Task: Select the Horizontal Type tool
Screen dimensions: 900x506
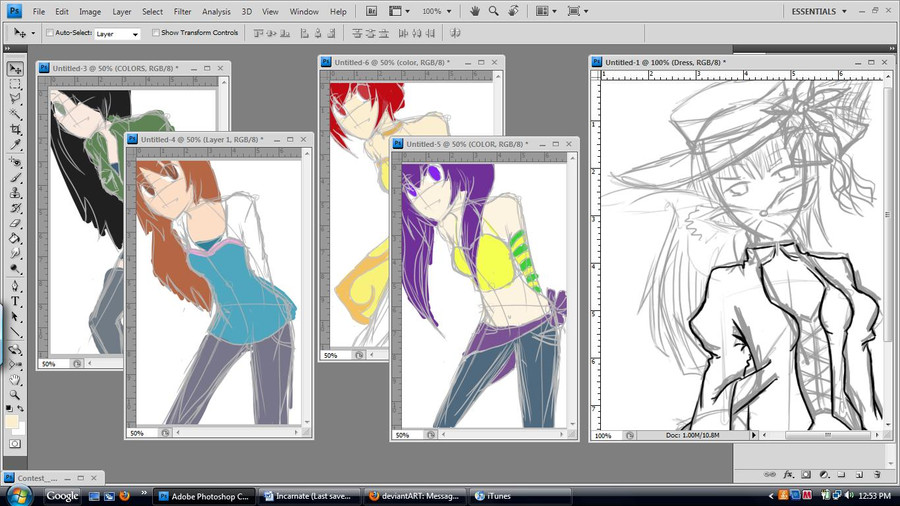Action: 15,301
